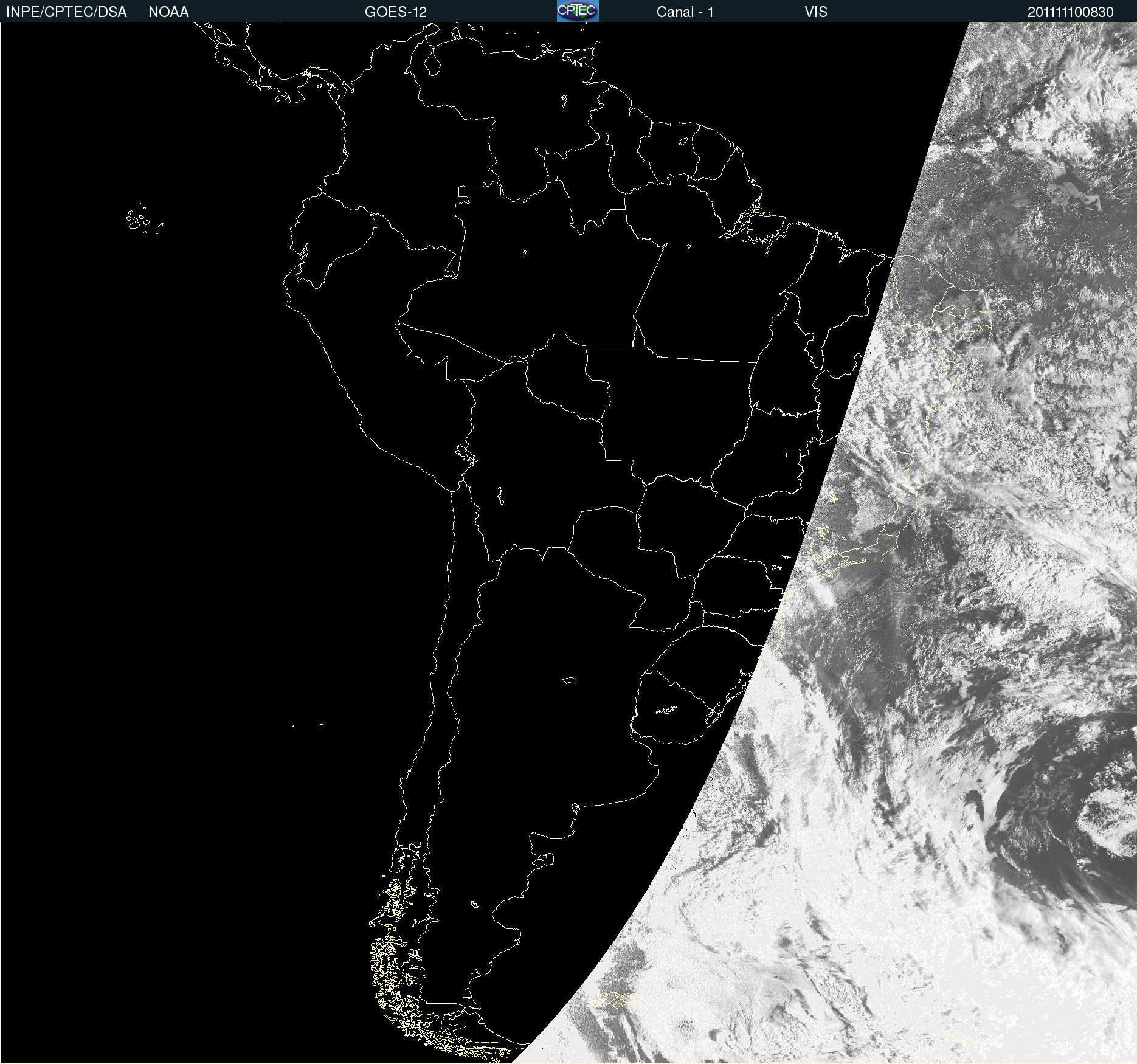This screenshot has width=1137, height=1064.
Task: Click the CPTEC logo in header
Action: point(578,11)
